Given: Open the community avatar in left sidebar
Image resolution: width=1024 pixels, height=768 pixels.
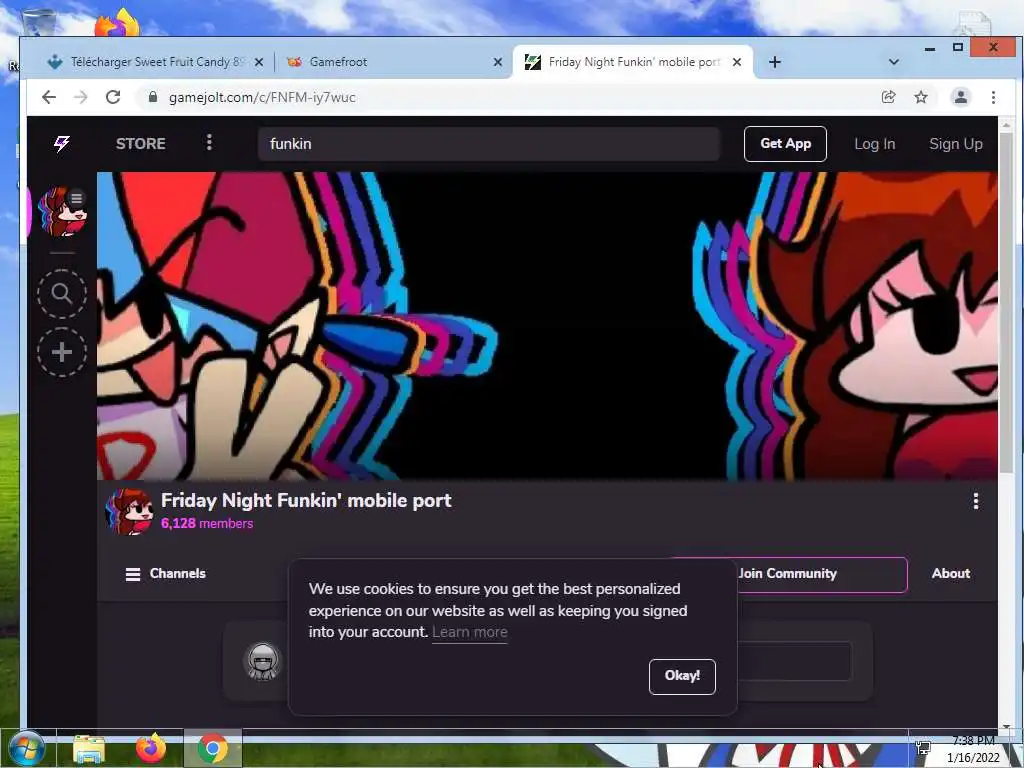Looking at the screenshot, I should 62,212.
